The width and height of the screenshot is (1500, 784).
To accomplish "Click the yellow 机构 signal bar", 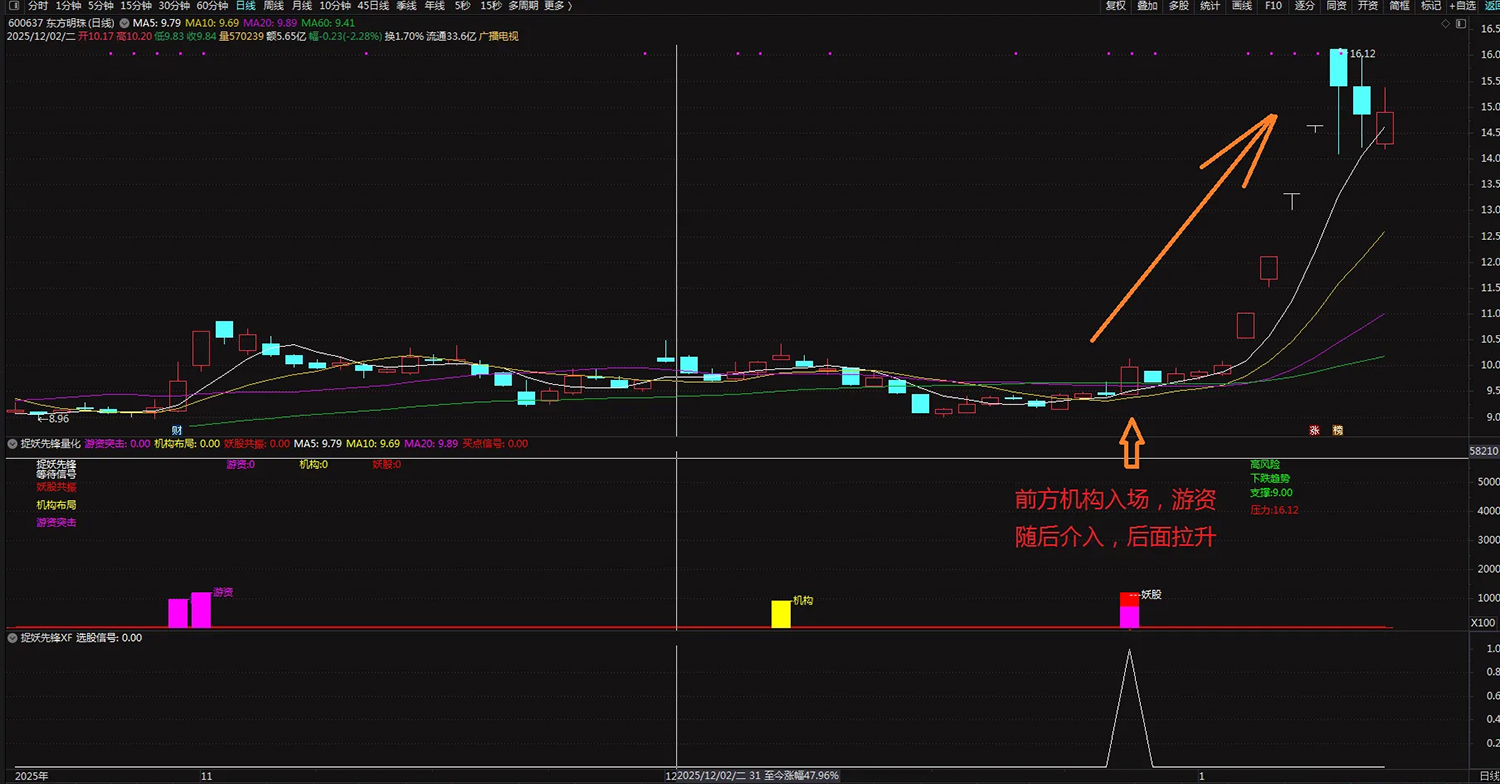I will coord(780,614).
